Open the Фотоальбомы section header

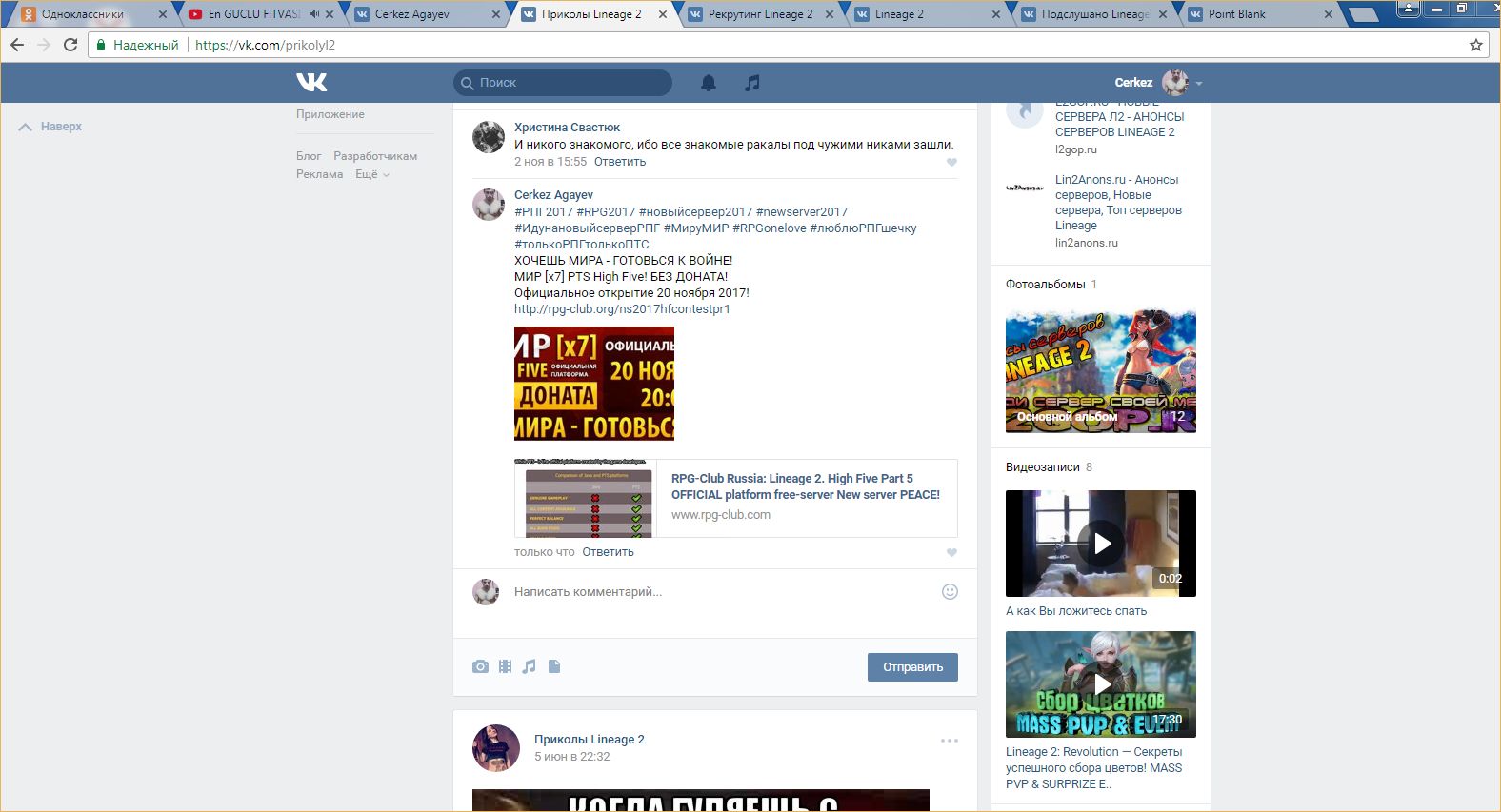[1046, 285]
